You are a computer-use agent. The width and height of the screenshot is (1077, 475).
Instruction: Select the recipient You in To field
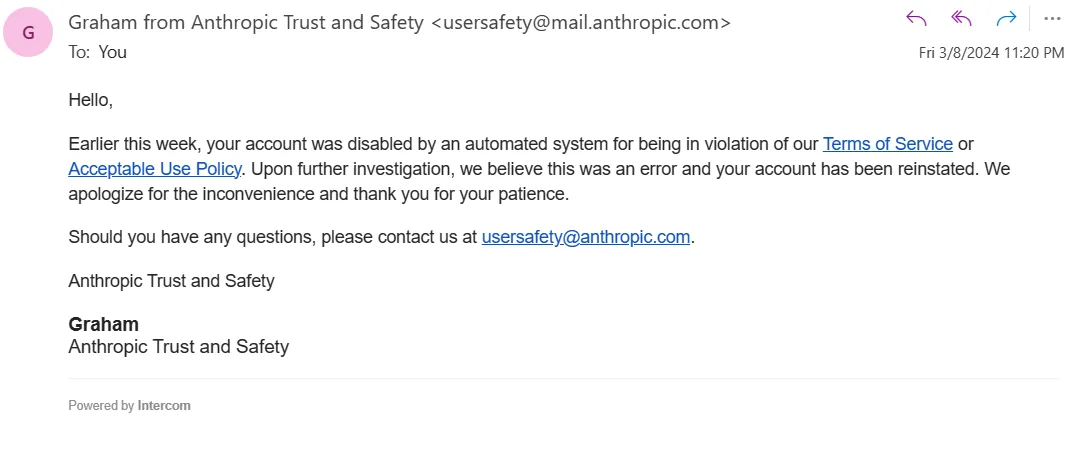tap(113, 52)
